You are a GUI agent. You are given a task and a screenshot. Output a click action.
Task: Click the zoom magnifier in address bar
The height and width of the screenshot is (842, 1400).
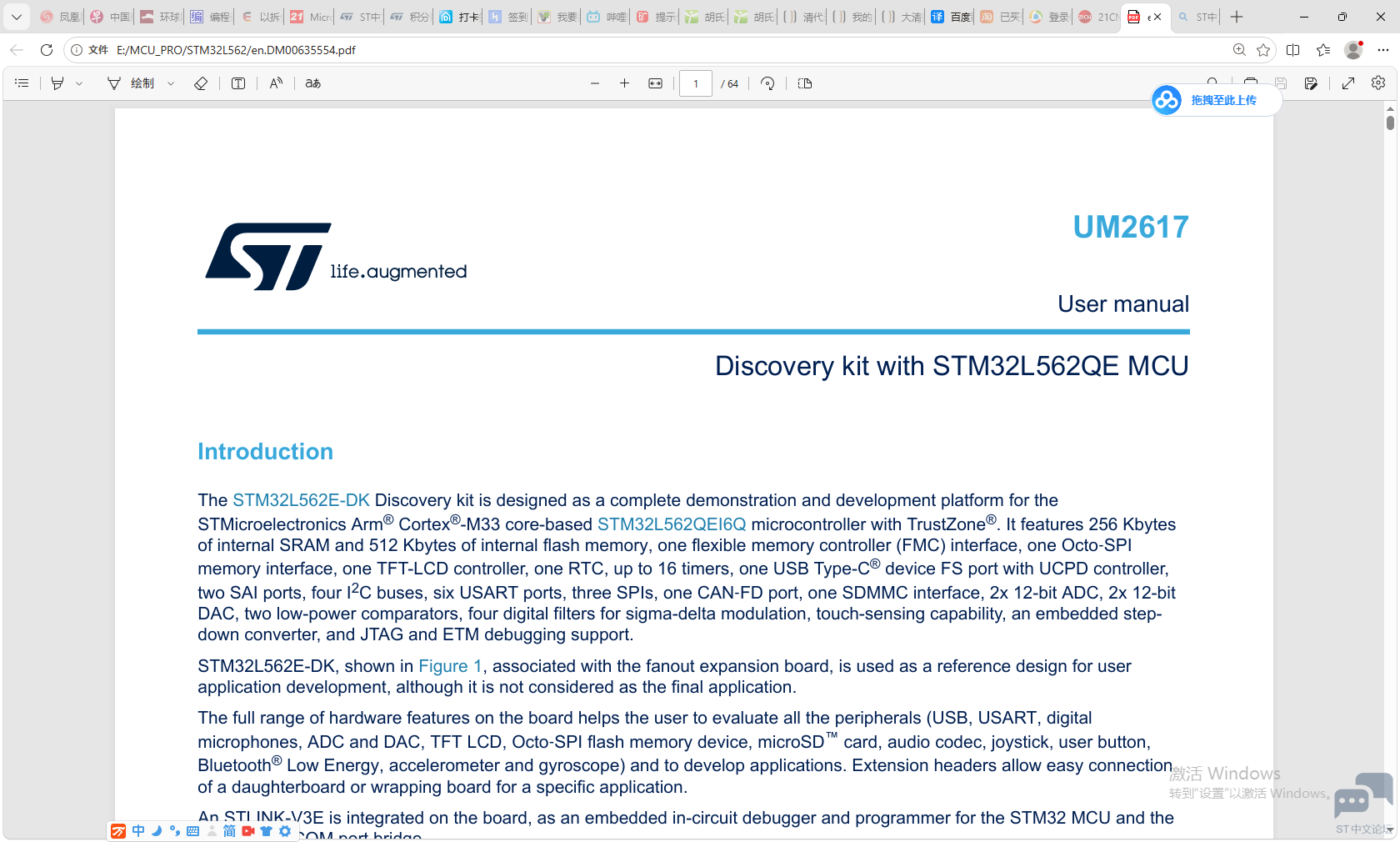1239,50
